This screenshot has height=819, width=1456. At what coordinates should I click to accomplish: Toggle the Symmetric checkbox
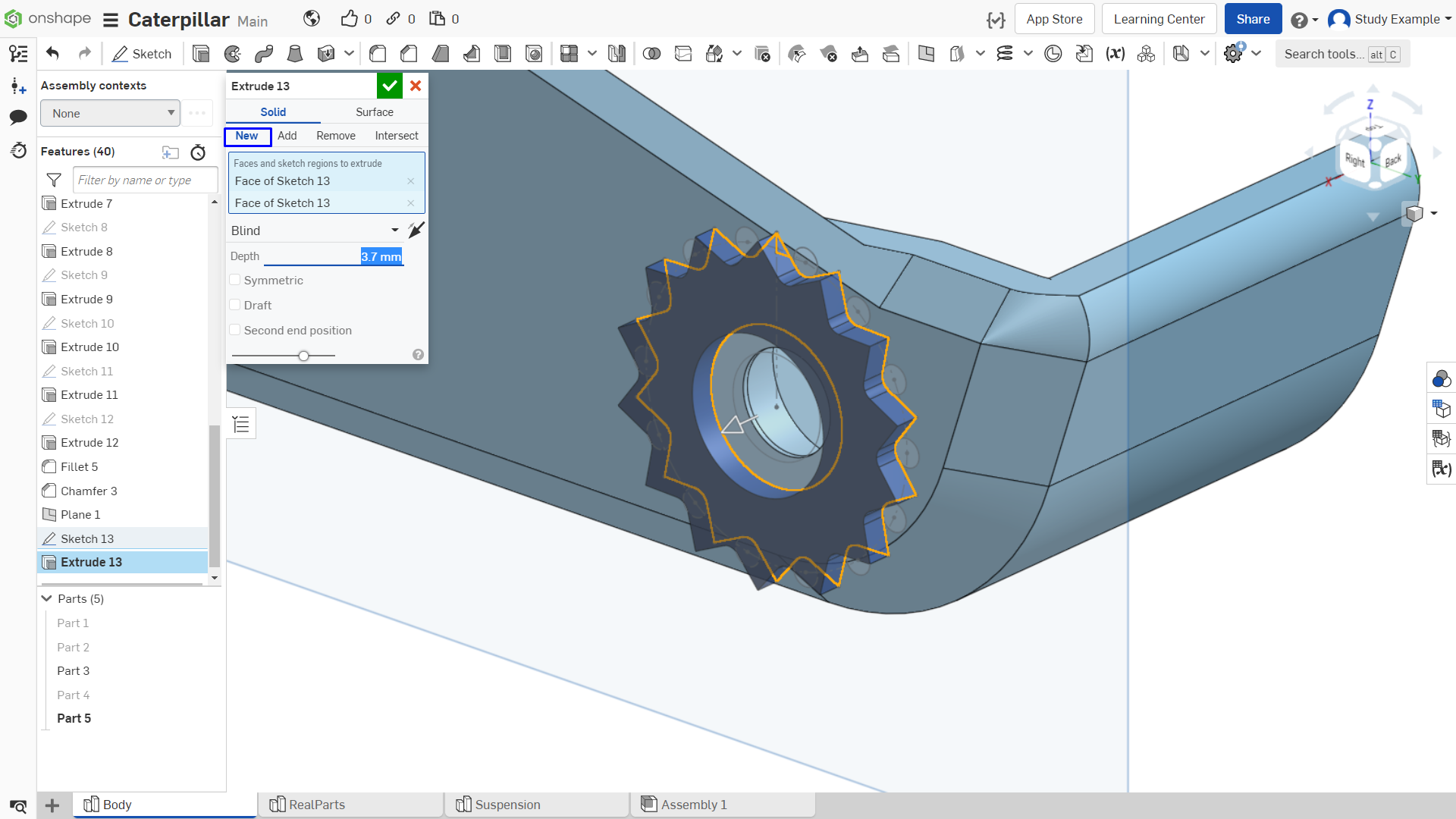pyautogui.click(x=235, y=280)
